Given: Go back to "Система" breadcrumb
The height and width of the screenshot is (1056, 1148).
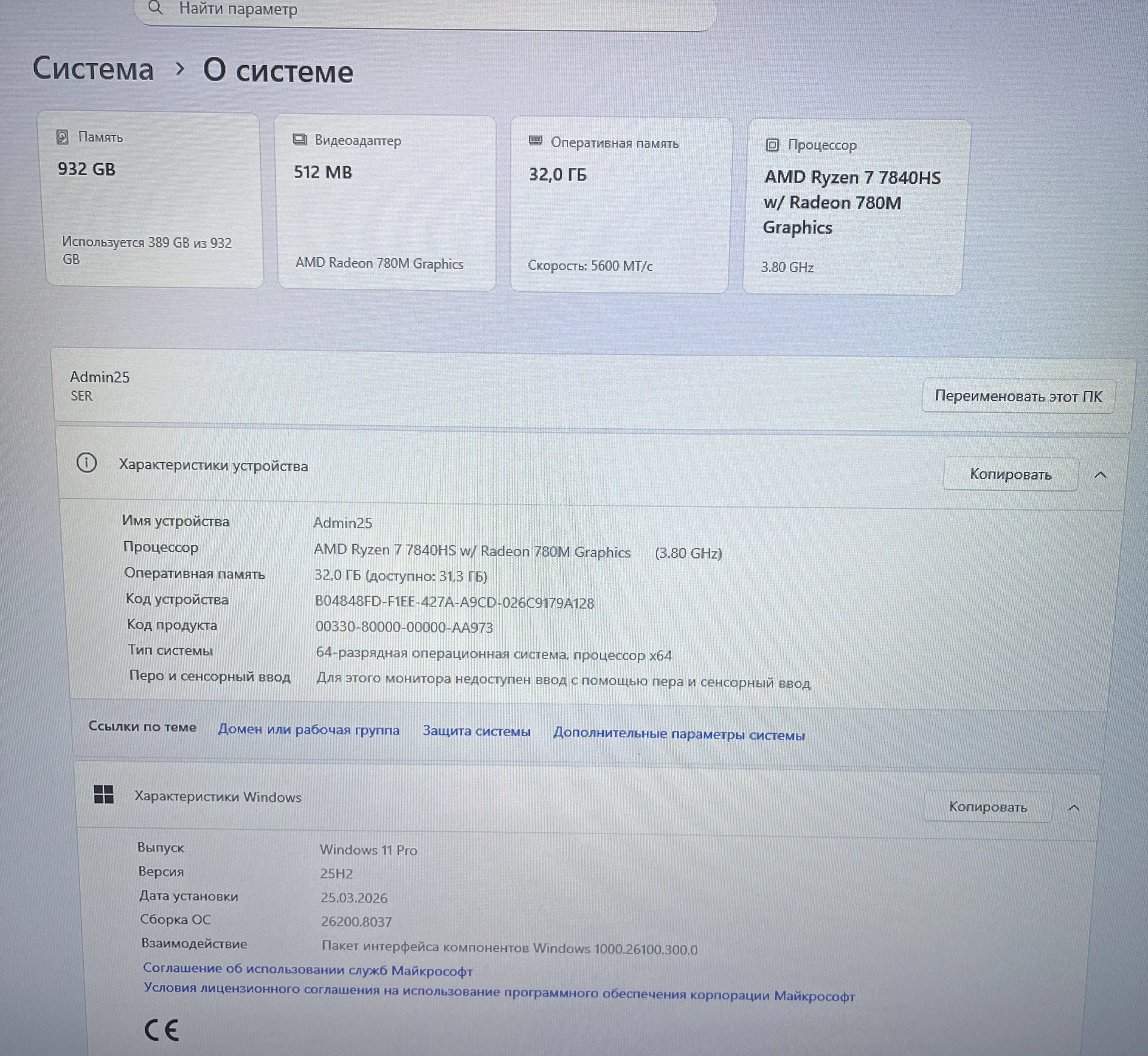Looking at the screenshot, I should tap(93, 68).
